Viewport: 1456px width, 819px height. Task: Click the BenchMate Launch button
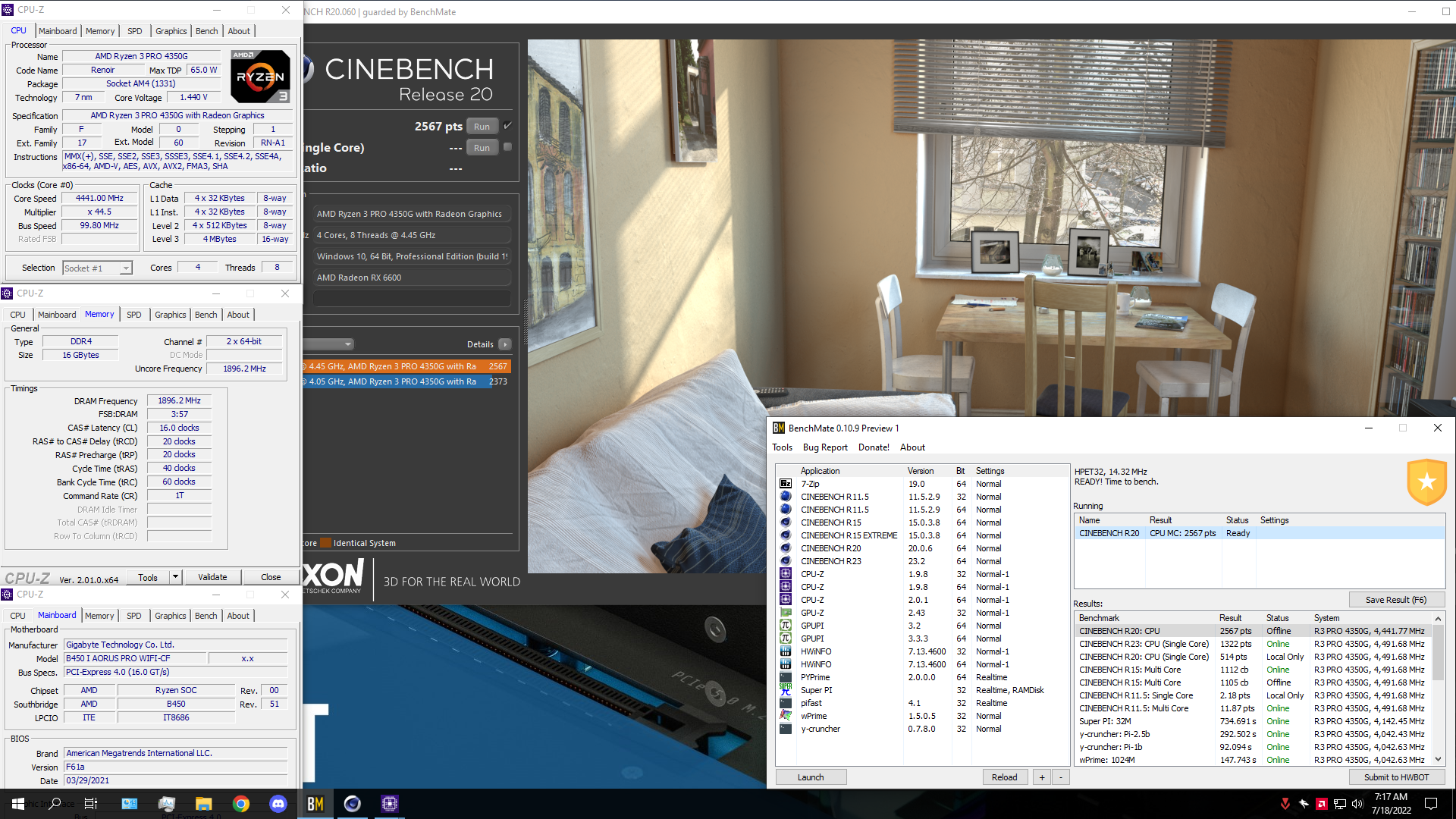pos(811,777)
